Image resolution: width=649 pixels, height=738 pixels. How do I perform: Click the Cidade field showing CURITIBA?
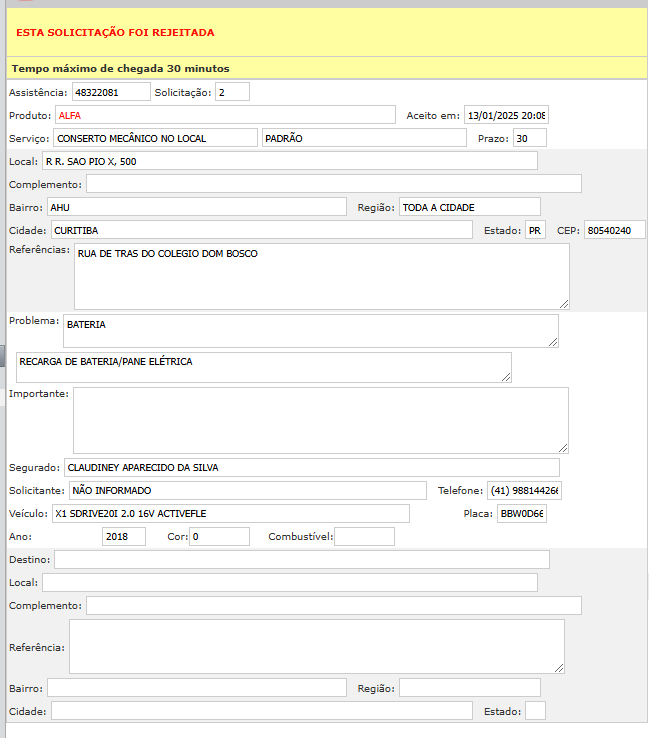tap(260, 230)
